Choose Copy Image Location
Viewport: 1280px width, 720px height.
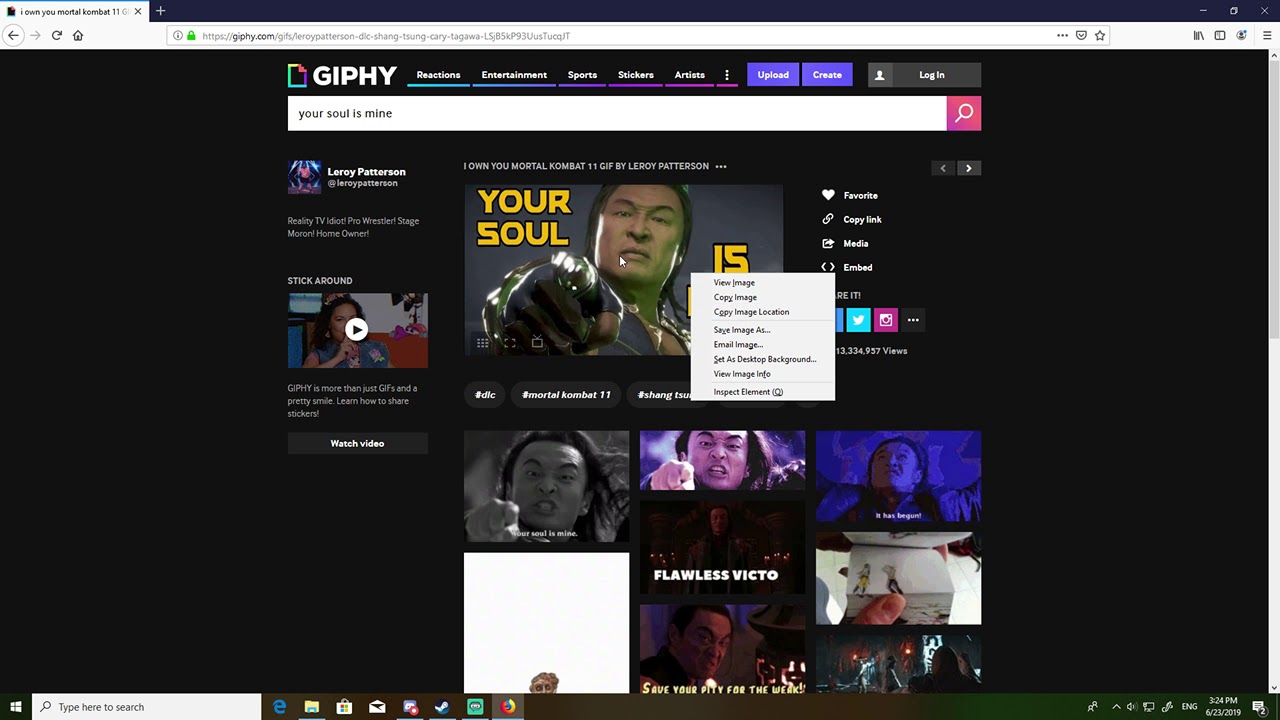(762, 312)
